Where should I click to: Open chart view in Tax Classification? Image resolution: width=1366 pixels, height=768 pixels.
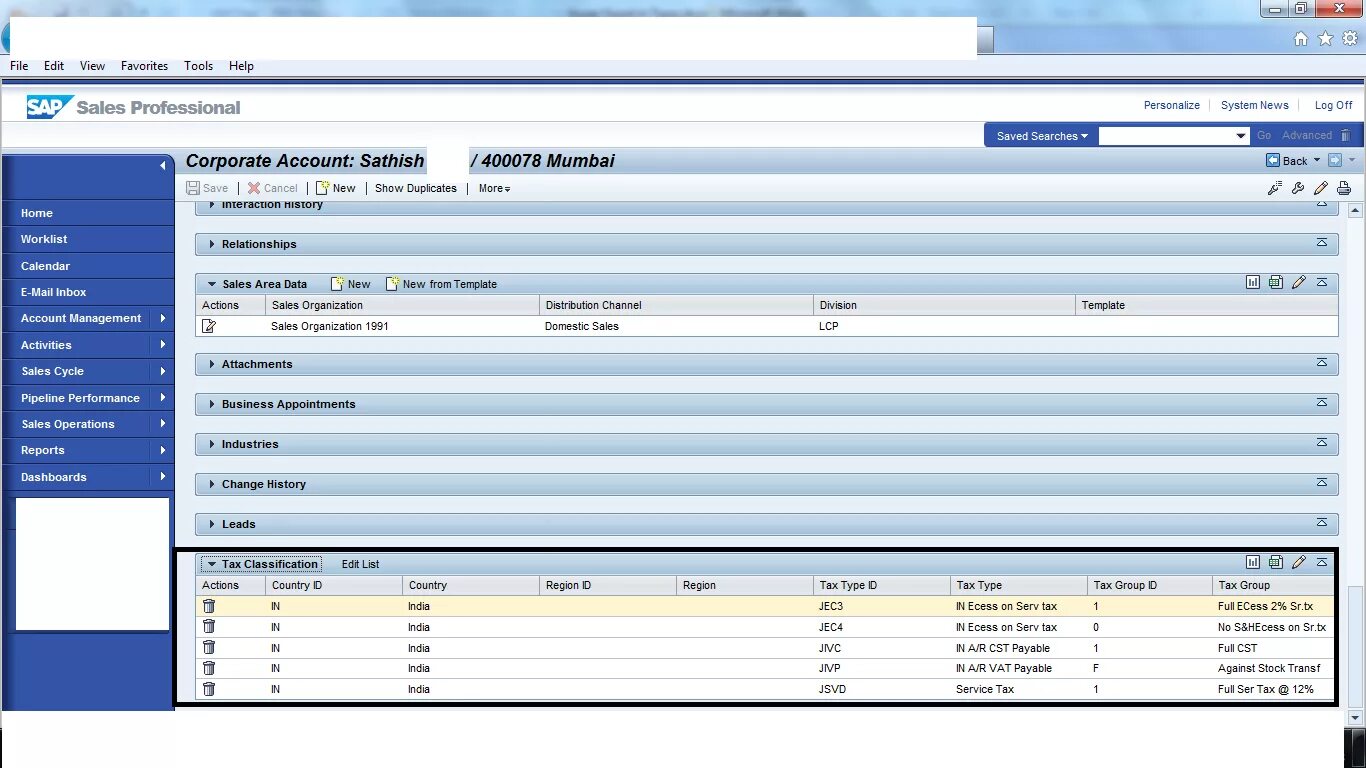1253,563
